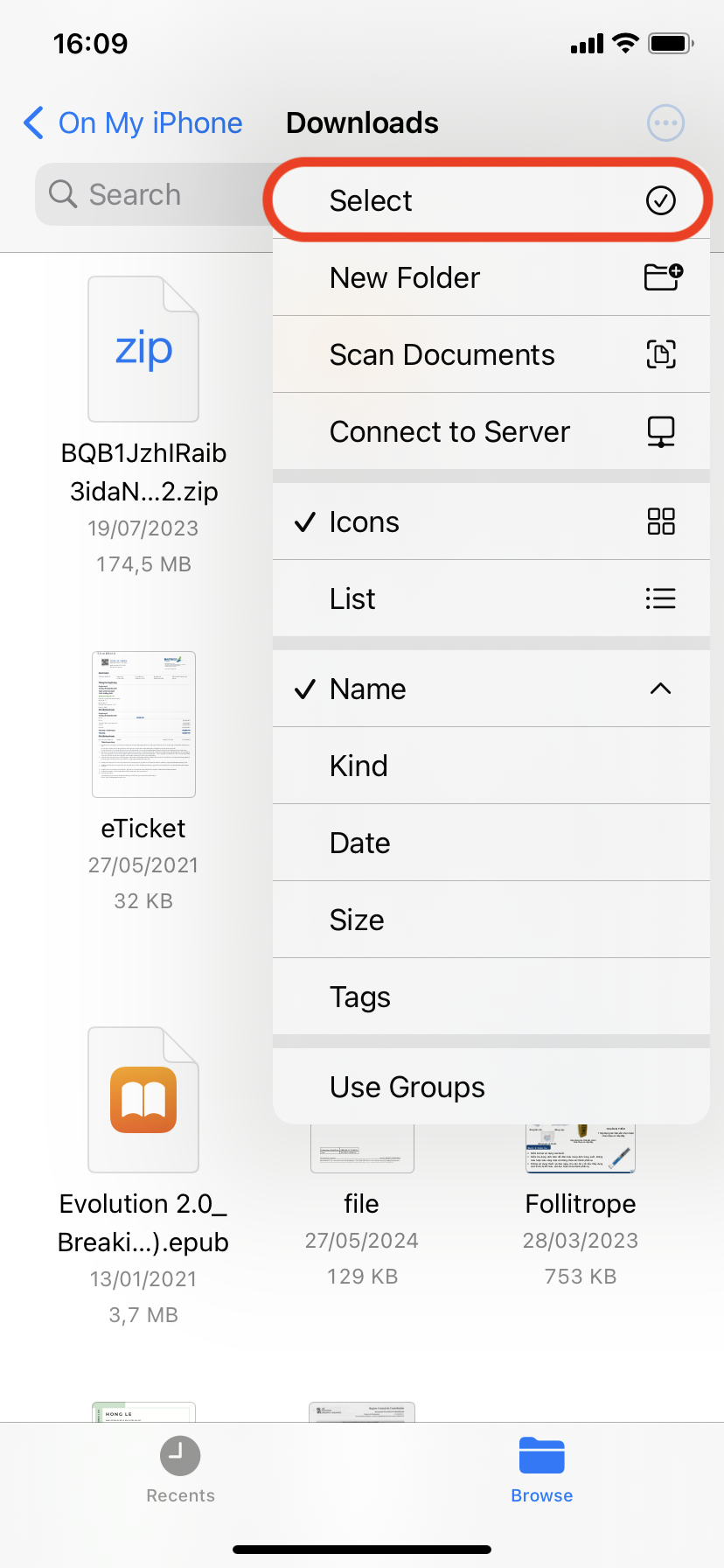
Task: Choose New Folder menu entry
Action: (491, 277)
